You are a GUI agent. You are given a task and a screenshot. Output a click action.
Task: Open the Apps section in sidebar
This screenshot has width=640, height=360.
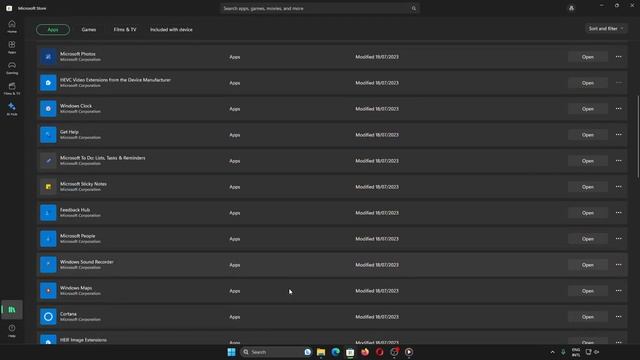click(12, 47)
